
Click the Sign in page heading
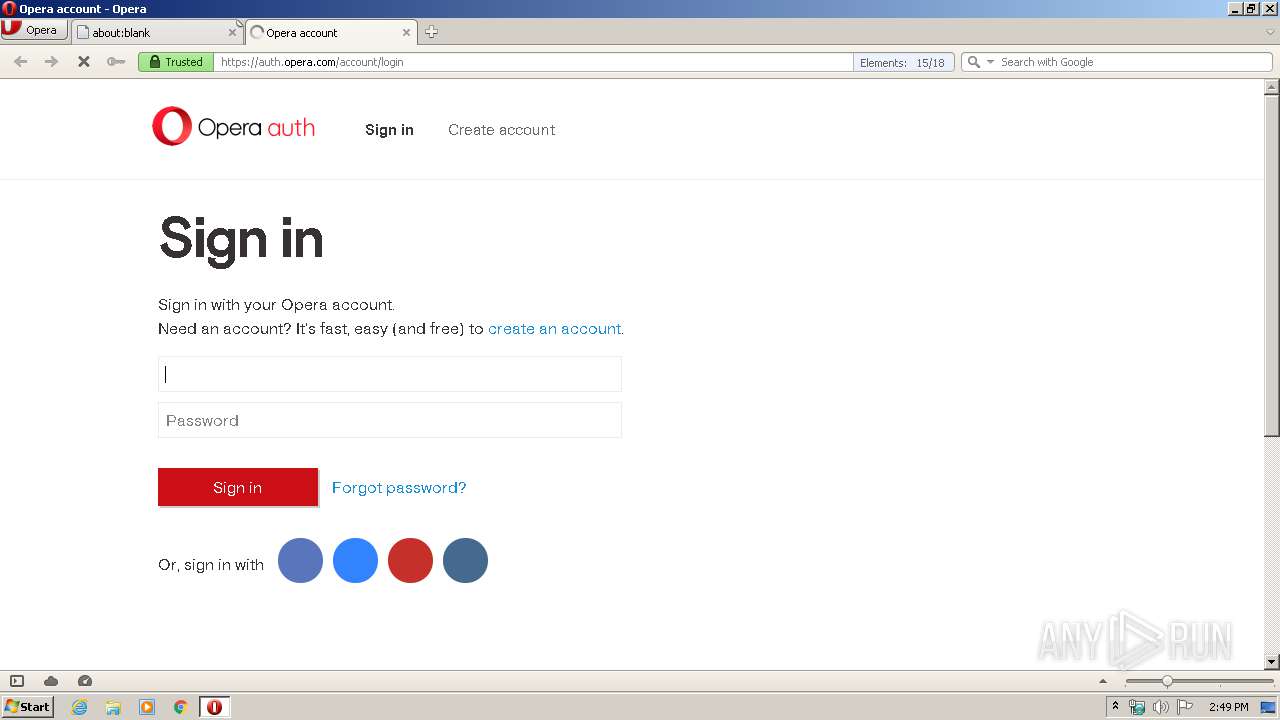[241, 239]
